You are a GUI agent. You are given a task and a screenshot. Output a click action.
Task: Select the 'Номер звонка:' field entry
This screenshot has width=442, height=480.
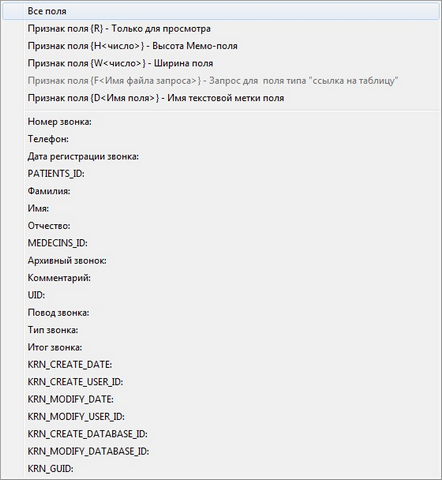(221, 122)
